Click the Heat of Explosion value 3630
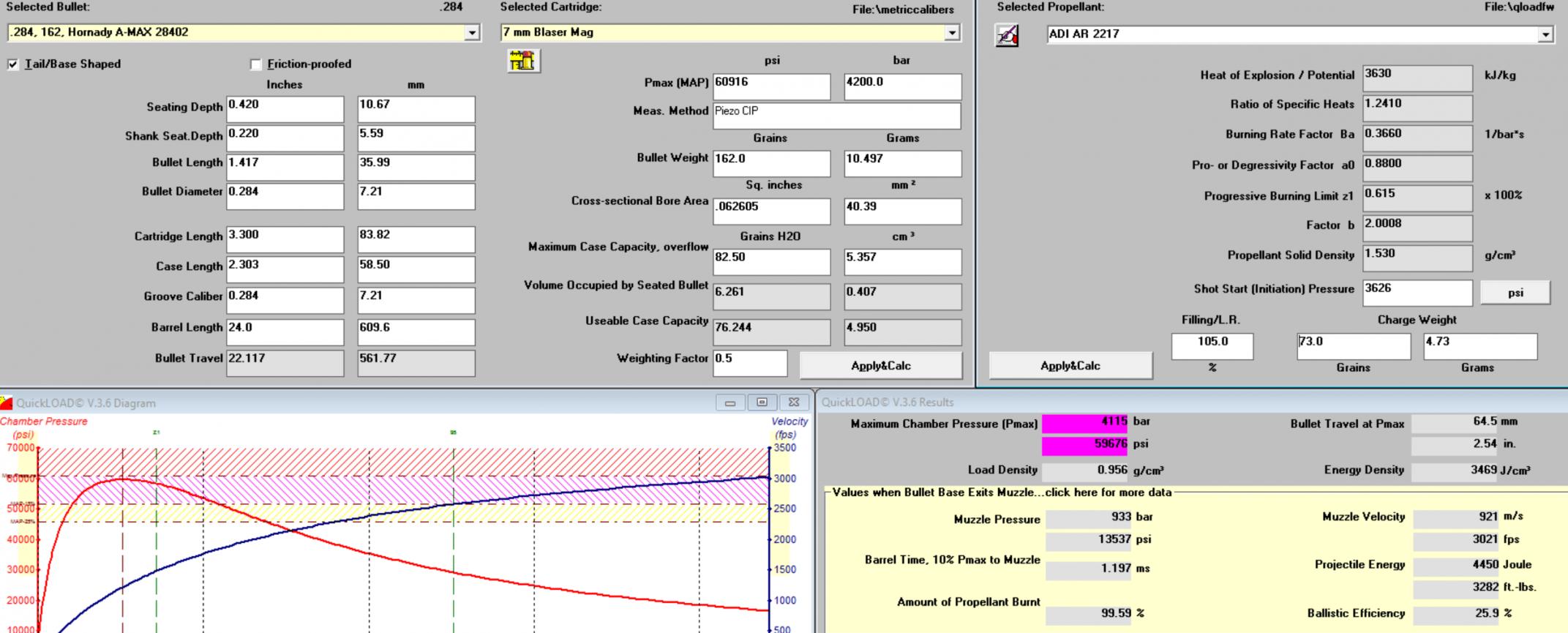Viewport: 1568px width, 633px height. 1417,78
